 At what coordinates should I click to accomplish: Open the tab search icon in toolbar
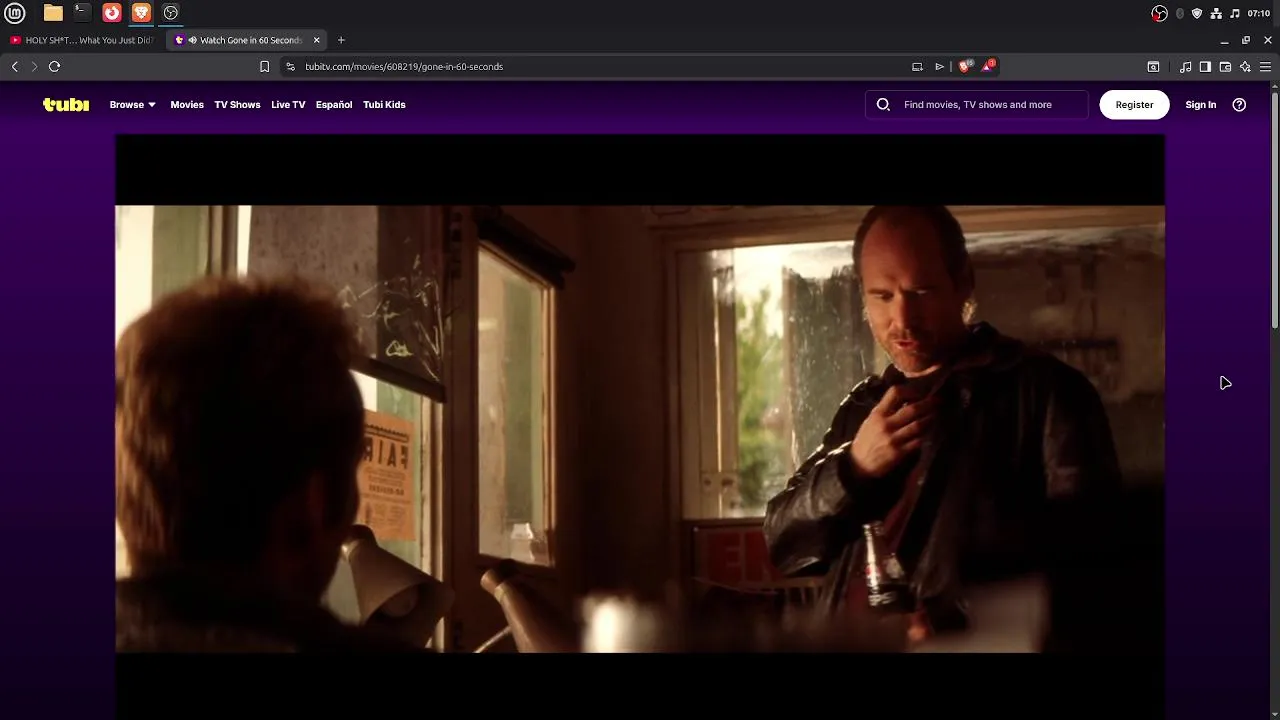tap(1153, 66)
